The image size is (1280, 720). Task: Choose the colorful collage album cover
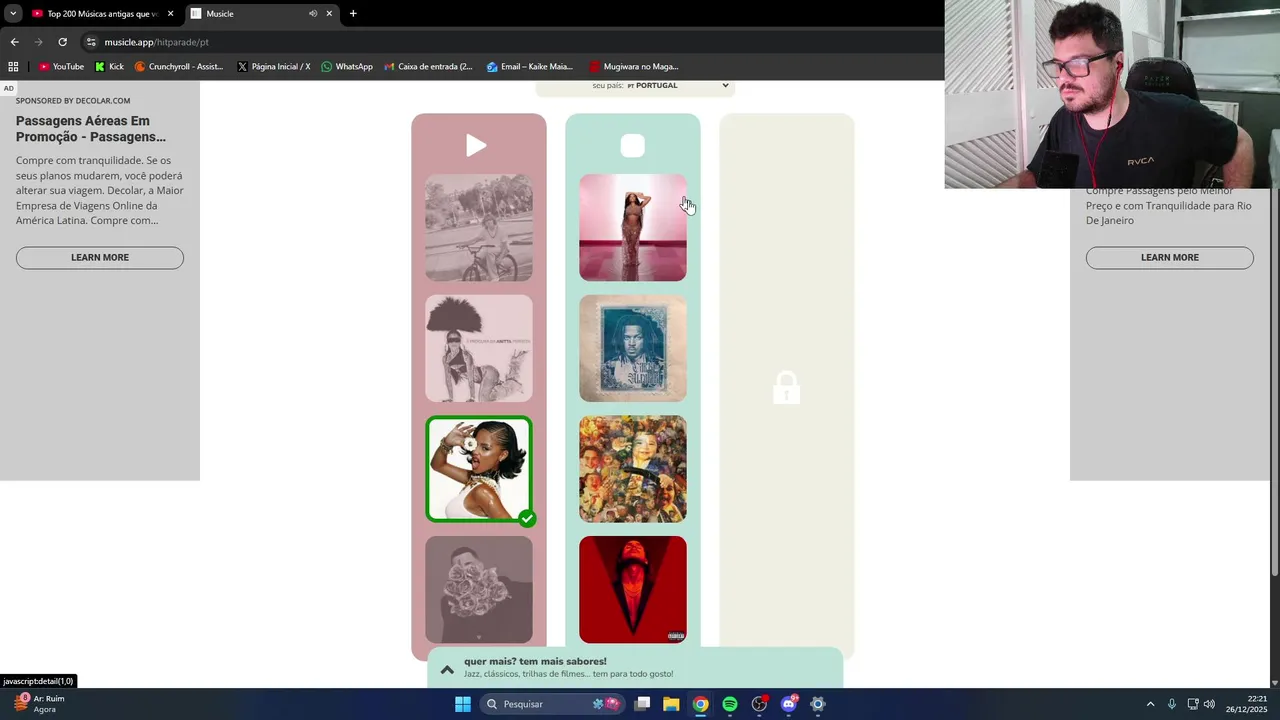click(x=633, y=469)
